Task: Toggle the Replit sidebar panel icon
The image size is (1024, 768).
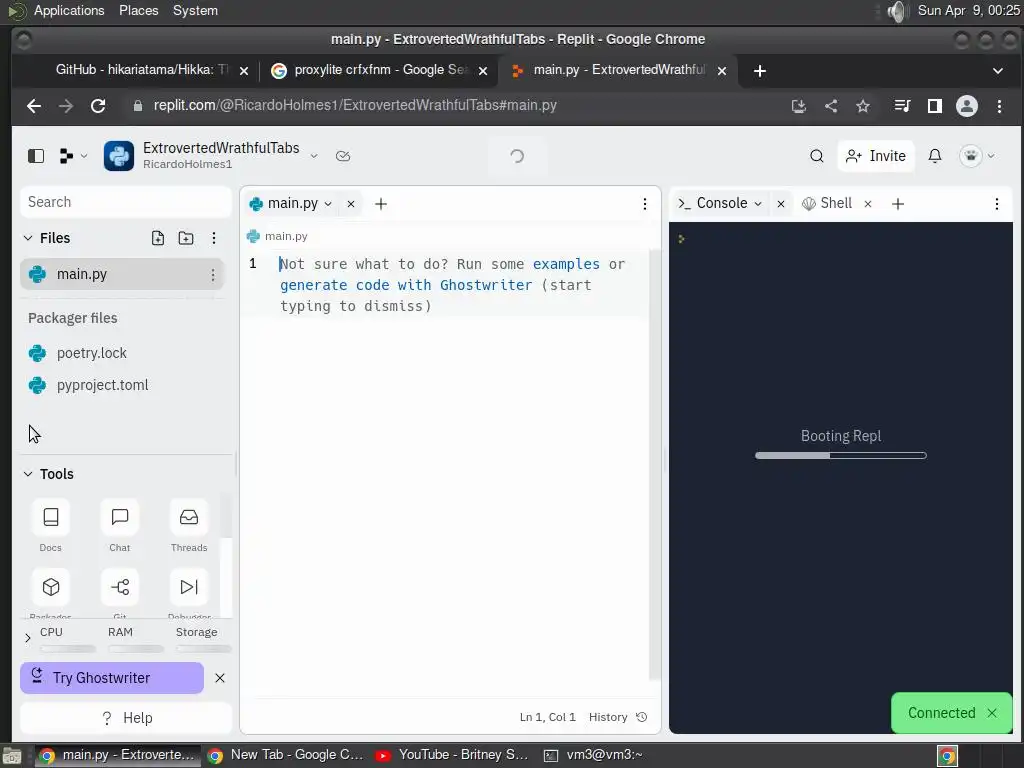Action: [x=36, y=156]
